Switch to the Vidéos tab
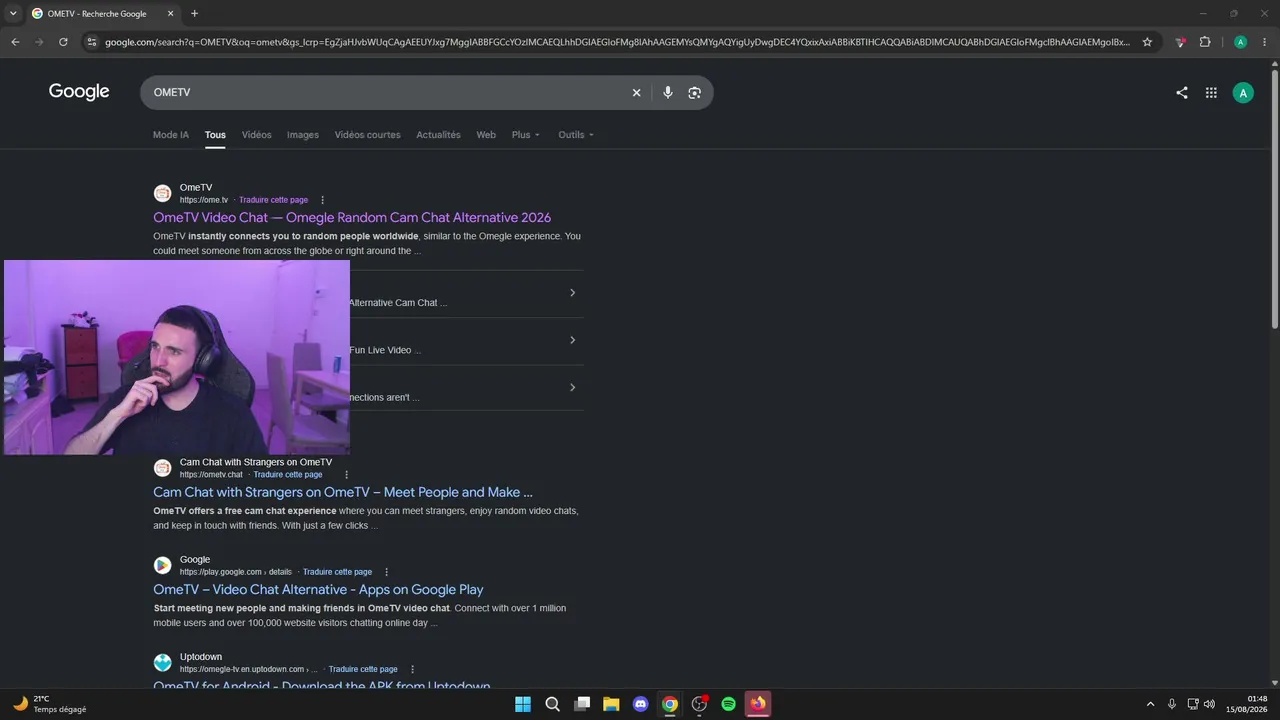Image resolution: width=1280 pixels, height=720 pixels. pos(256,135)
